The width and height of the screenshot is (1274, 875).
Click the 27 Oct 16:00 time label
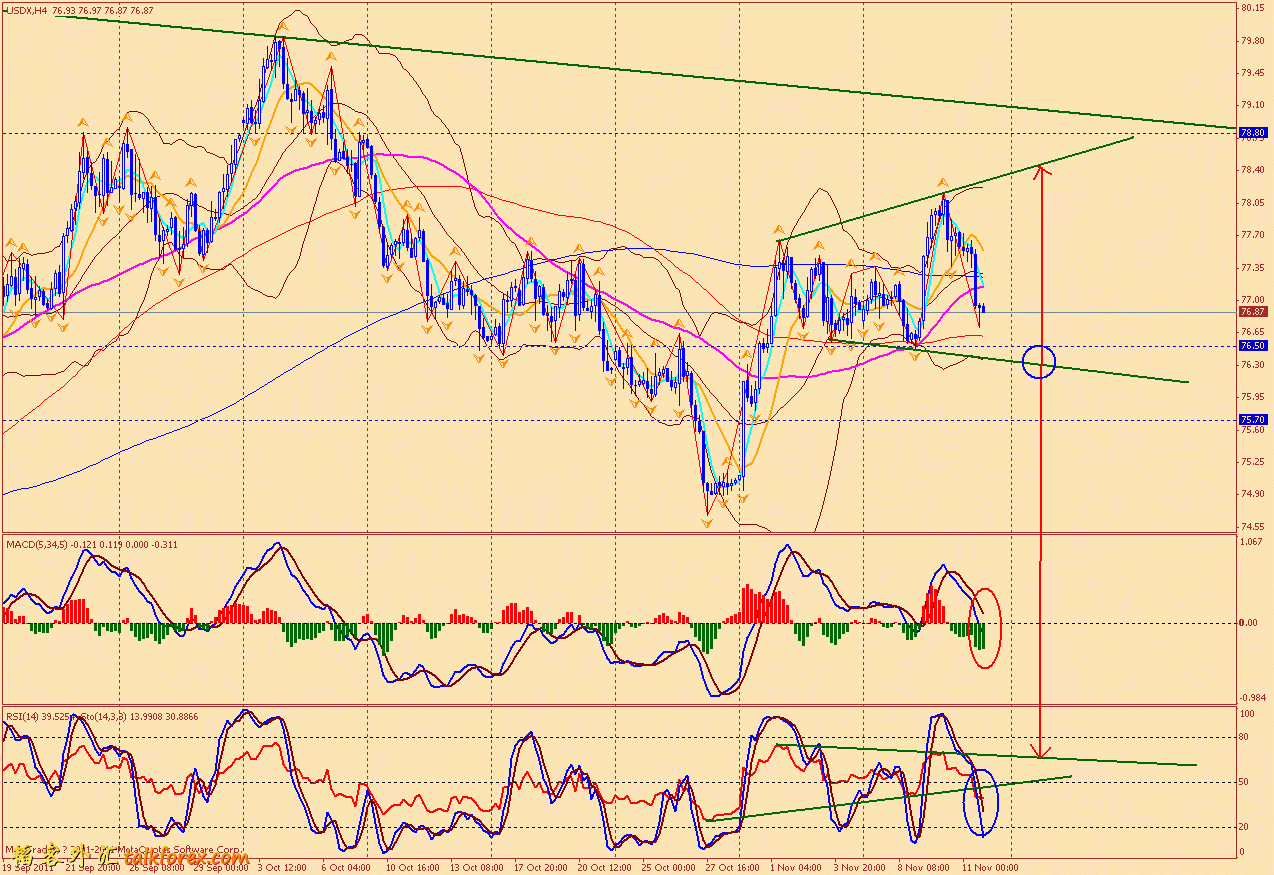tap(730, 868)
